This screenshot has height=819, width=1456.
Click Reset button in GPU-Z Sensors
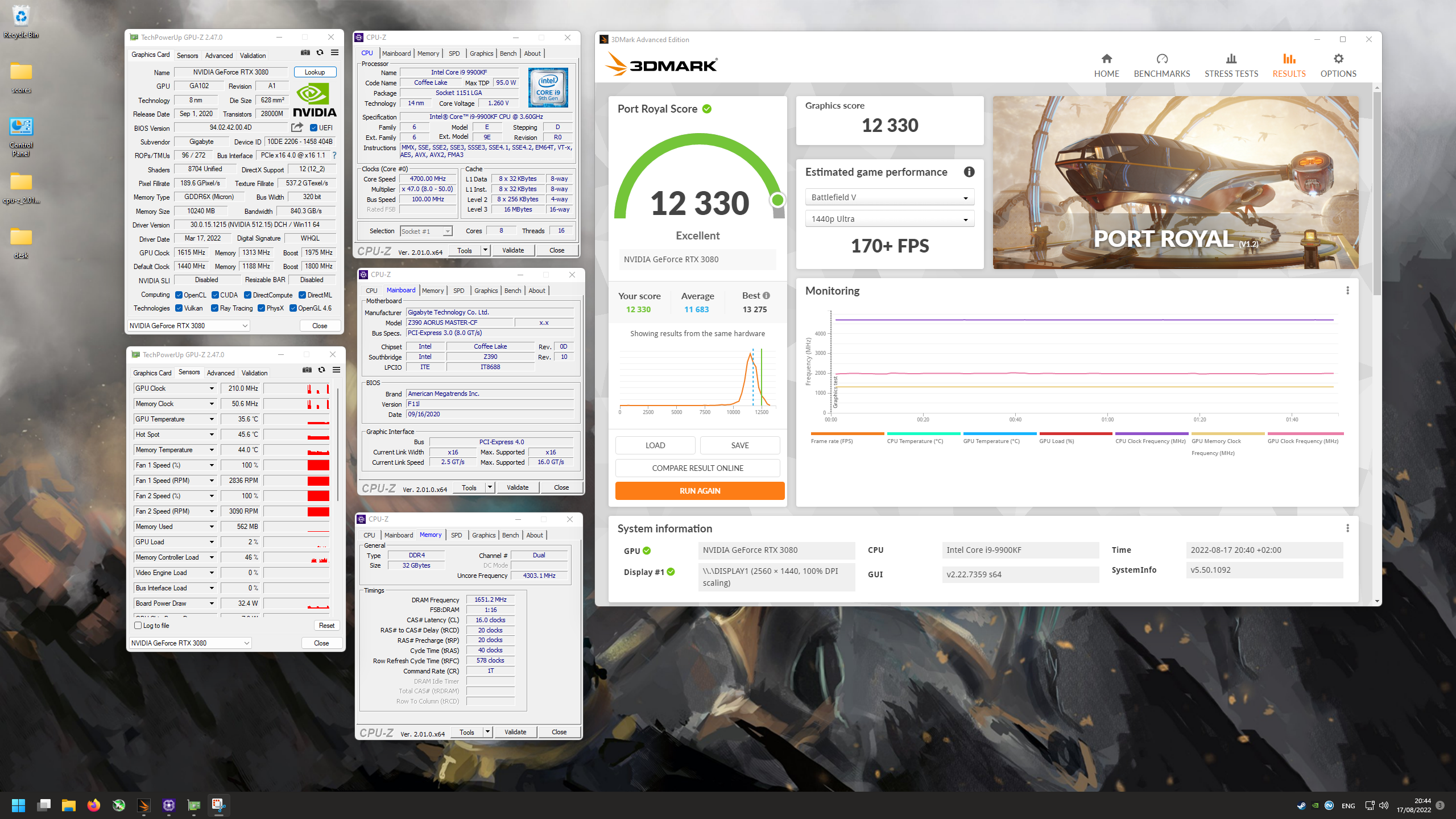click(x=326, y=626)
